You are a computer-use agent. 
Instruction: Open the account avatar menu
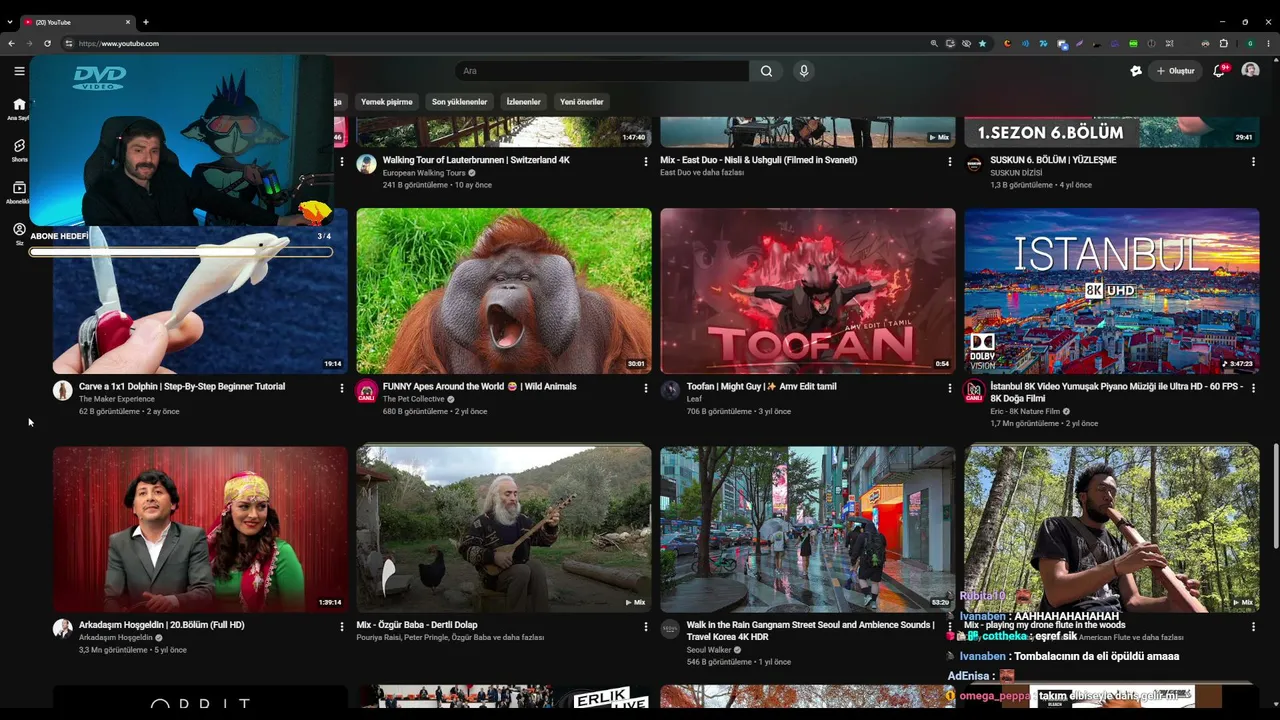tap(1250, 71)
